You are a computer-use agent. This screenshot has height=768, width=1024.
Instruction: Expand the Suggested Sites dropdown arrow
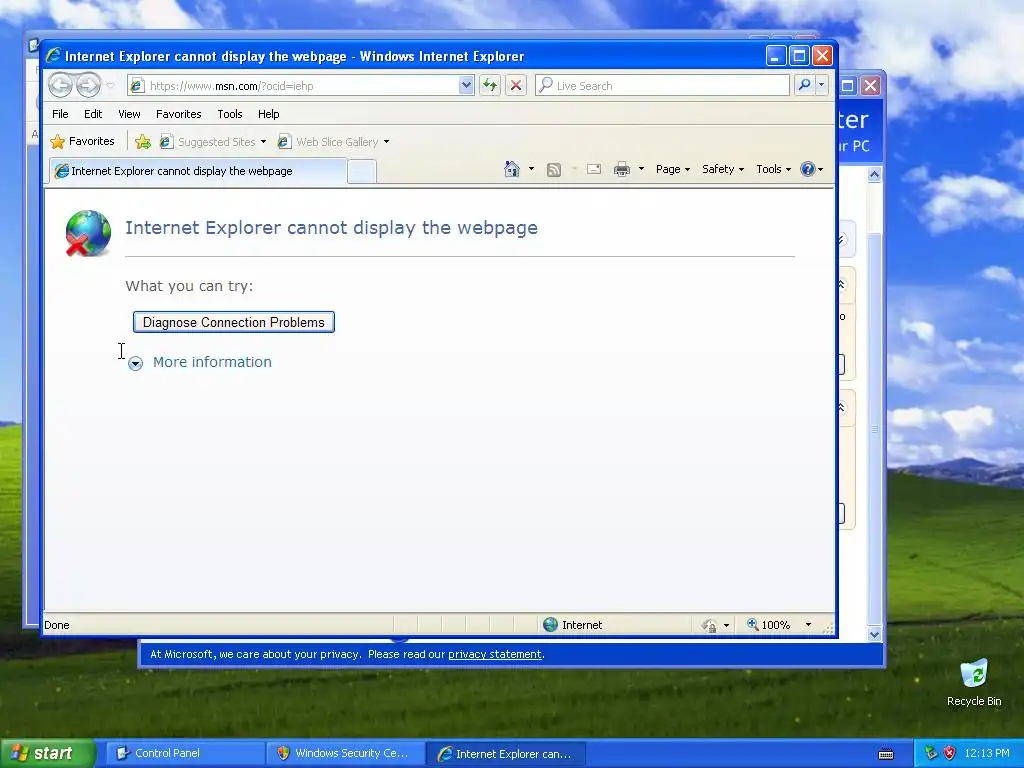[x=263, y=142]
